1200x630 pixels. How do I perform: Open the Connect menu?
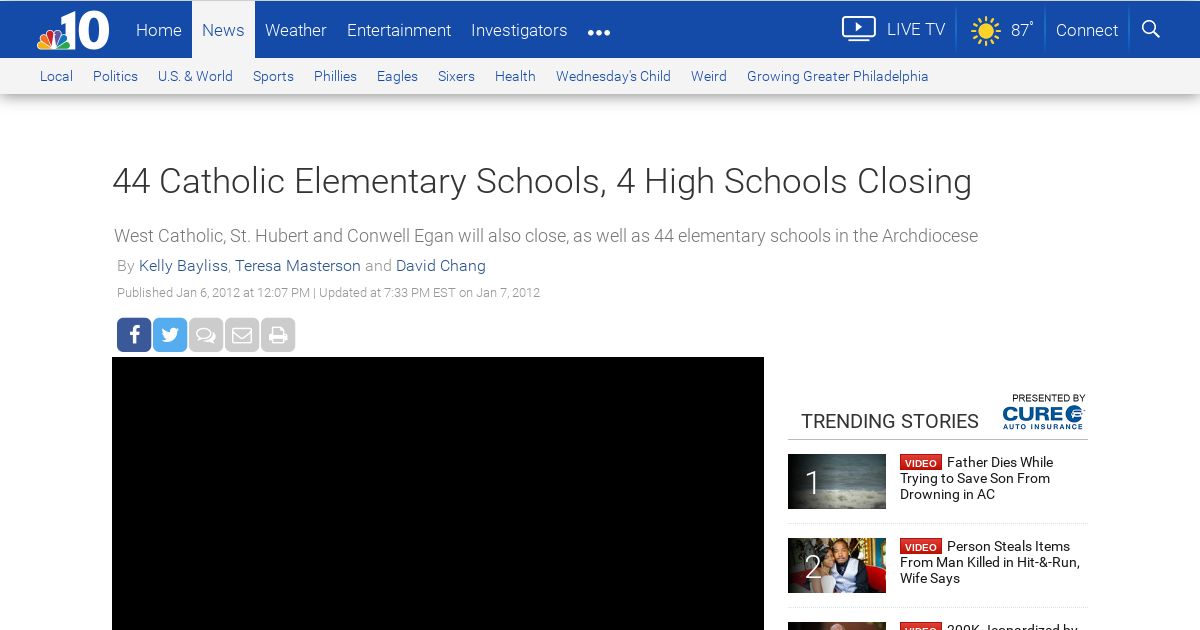[1087, 30]
